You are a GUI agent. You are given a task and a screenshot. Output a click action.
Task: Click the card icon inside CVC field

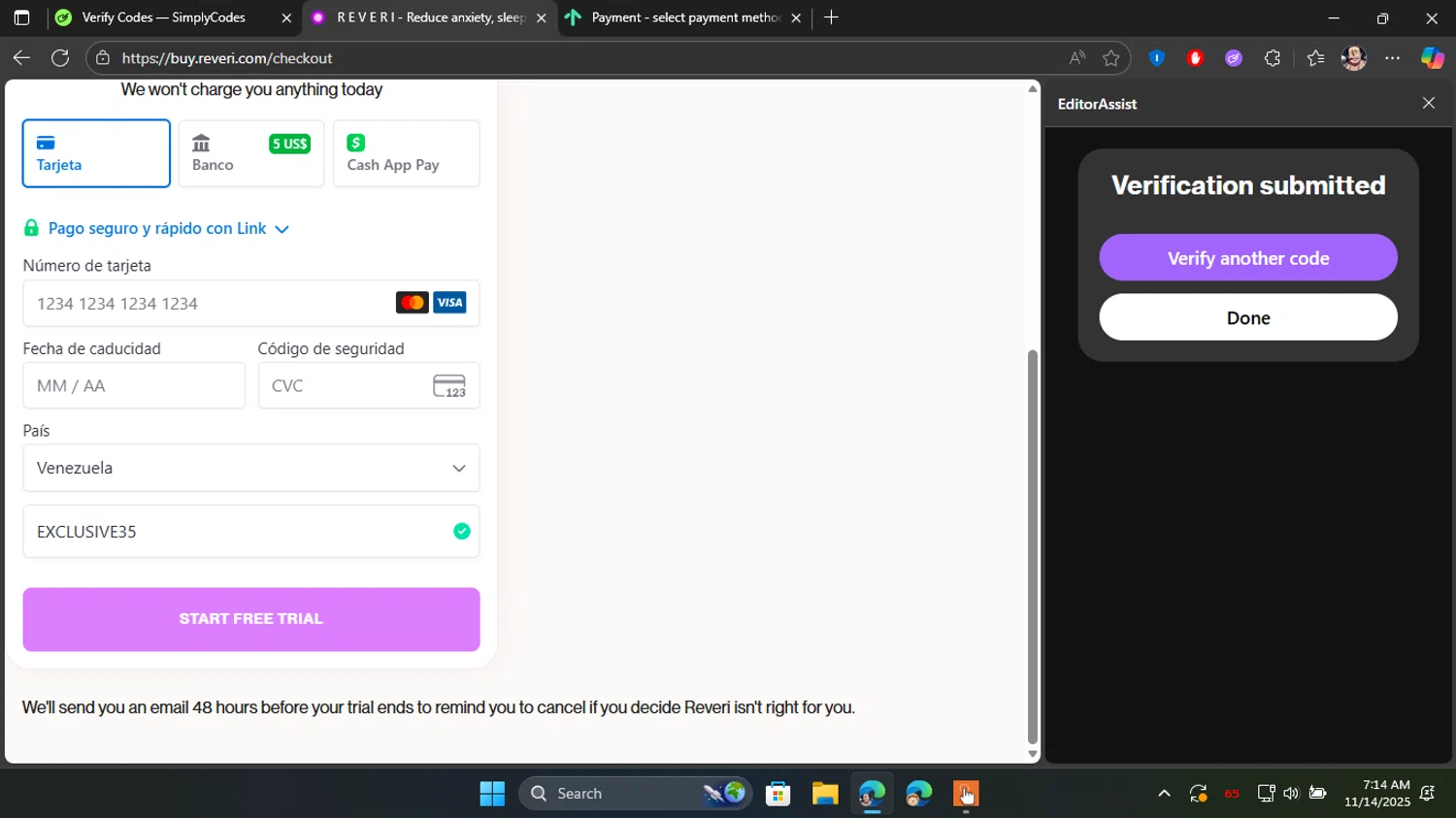pyautogui.click(x=449, y=386)
